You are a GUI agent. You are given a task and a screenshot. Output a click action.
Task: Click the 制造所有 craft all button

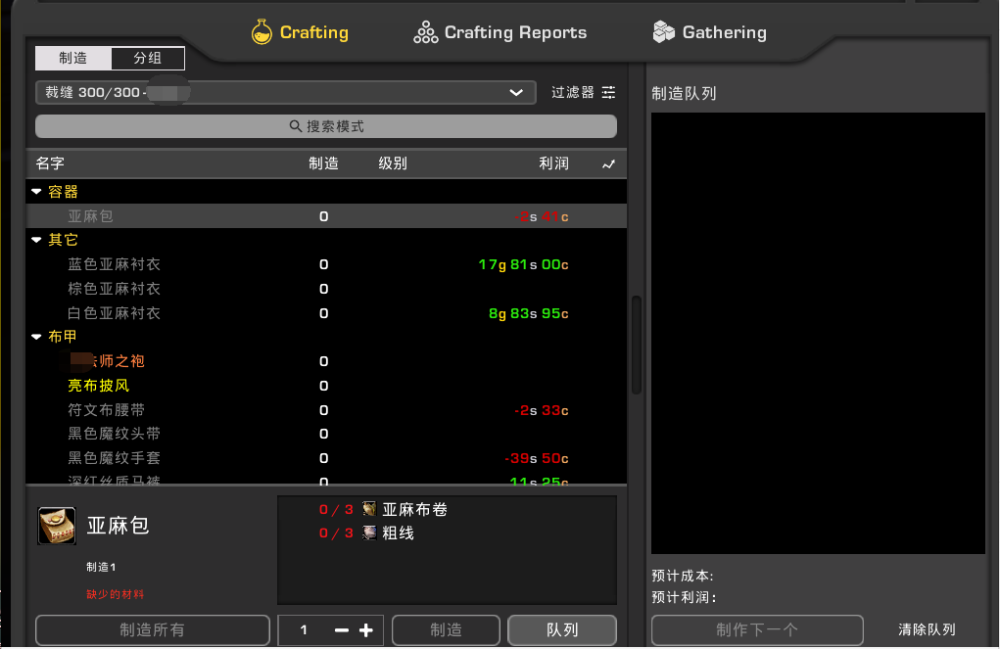(152, 630)
